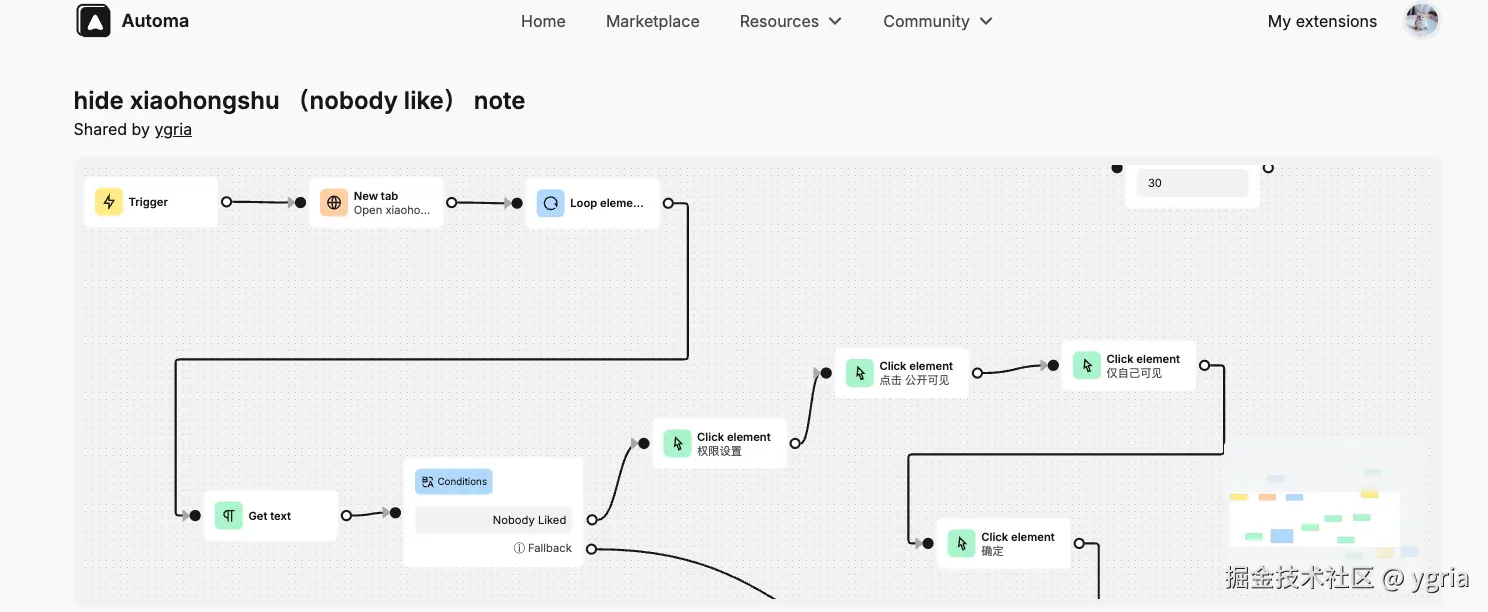Click the Automa brand name
Viewport: 1488px width, 612px height.
[155, 21]
